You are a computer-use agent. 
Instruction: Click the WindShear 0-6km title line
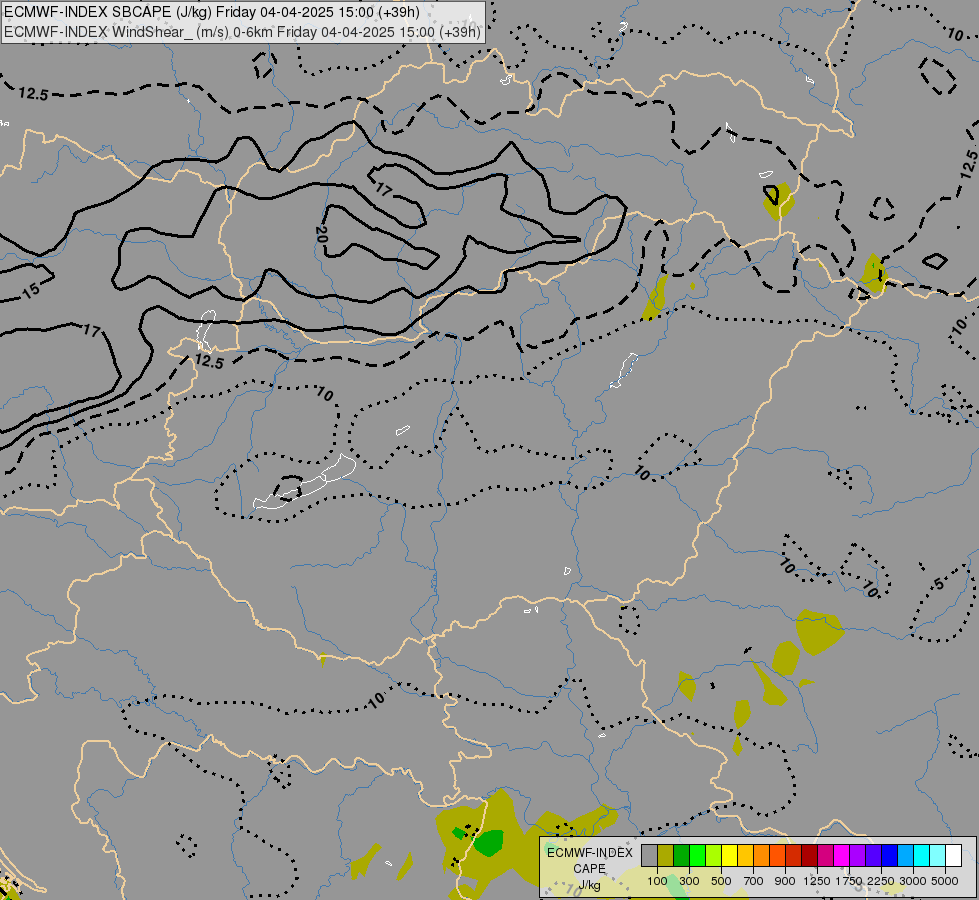pyautogui.click(x=242, y=31)
